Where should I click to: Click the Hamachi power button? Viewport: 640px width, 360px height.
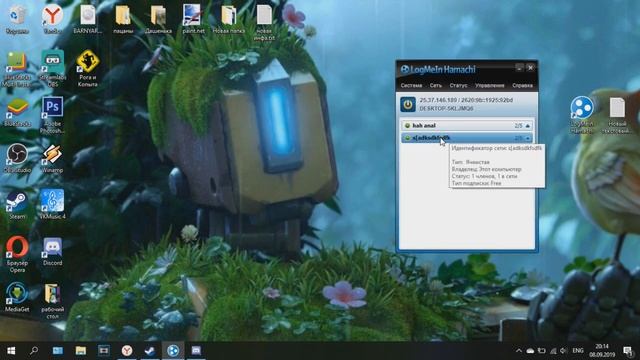(408, 104)
